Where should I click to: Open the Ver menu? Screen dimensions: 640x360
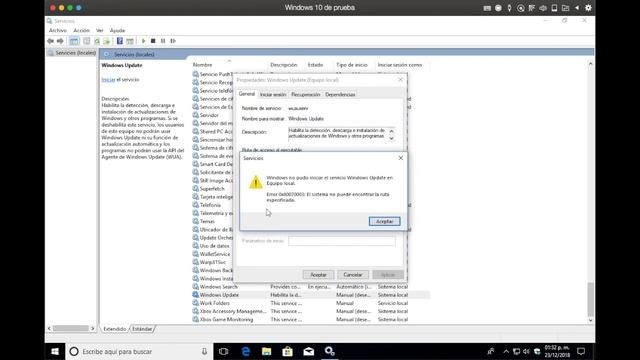100,30
